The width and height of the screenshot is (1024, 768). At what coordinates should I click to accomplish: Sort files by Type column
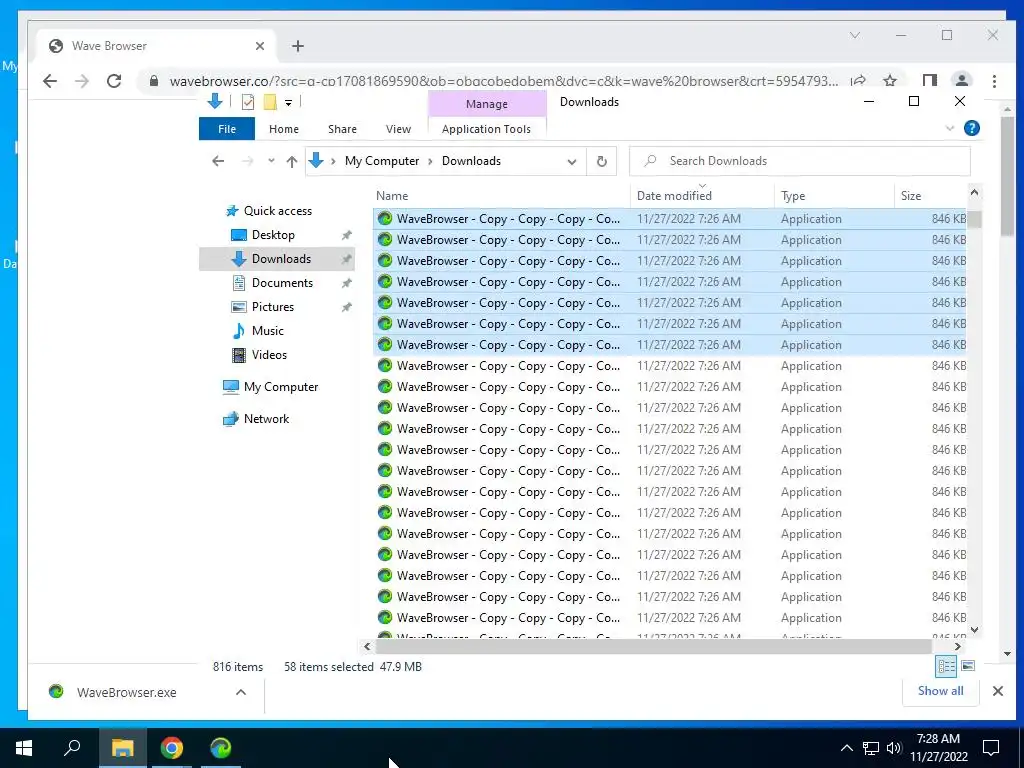pos(834,195)
